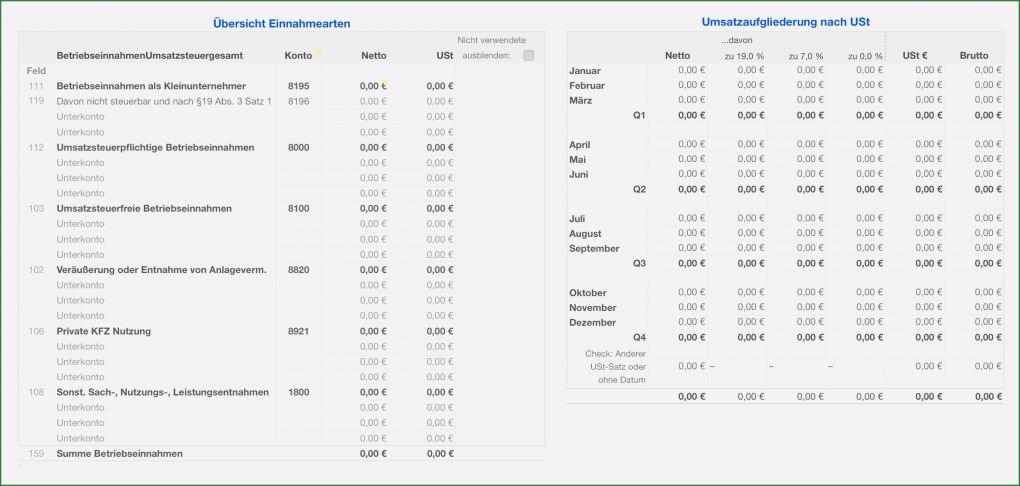The height and width of the screenshot is (486, 1020).
Task: Click the Konto cell containing 8196
Action: click(298, 101)
